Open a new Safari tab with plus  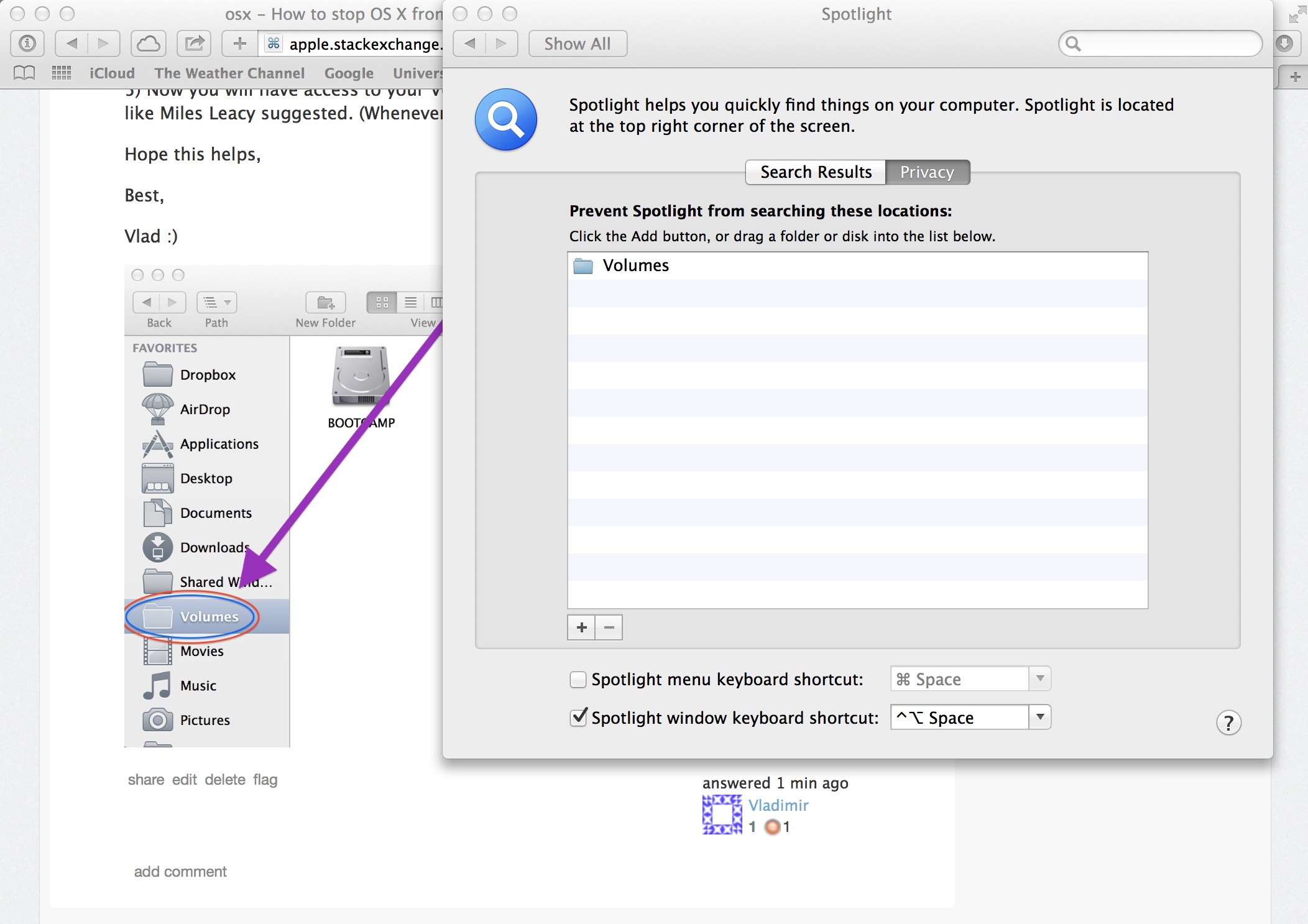(x=1295, y=77)
